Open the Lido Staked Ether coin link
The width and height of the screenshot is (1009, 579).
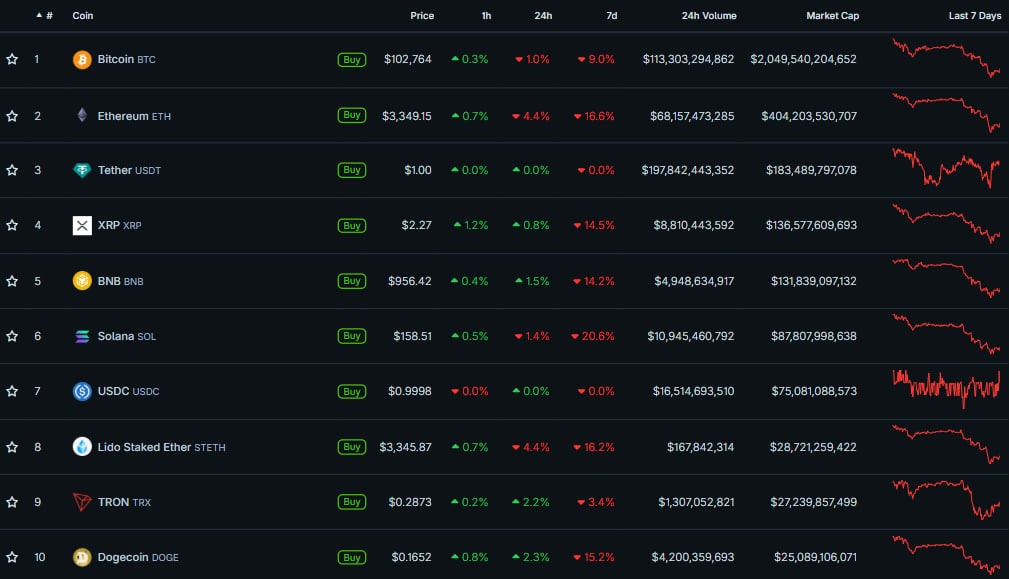[144, 447]
